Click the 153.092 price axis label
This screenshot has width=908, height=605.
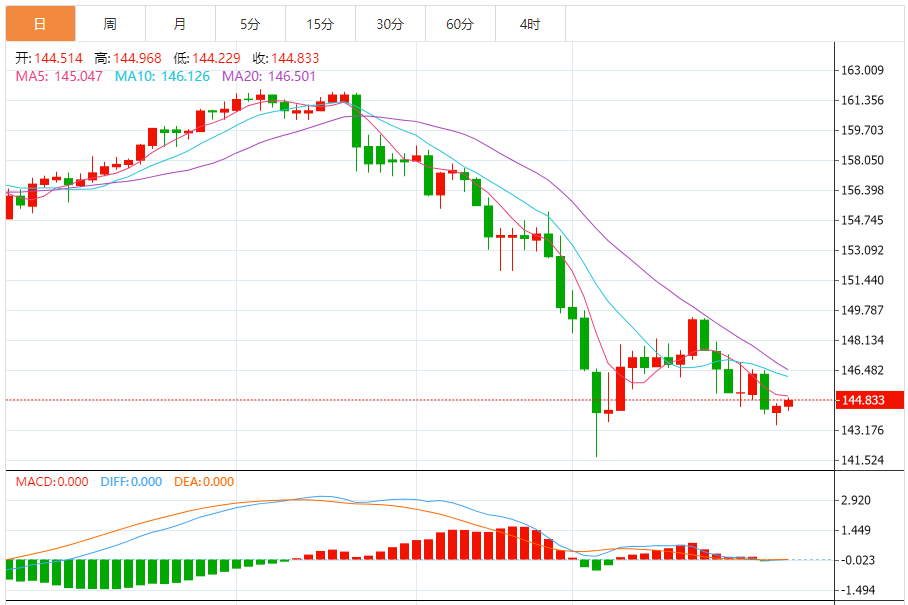862,250
